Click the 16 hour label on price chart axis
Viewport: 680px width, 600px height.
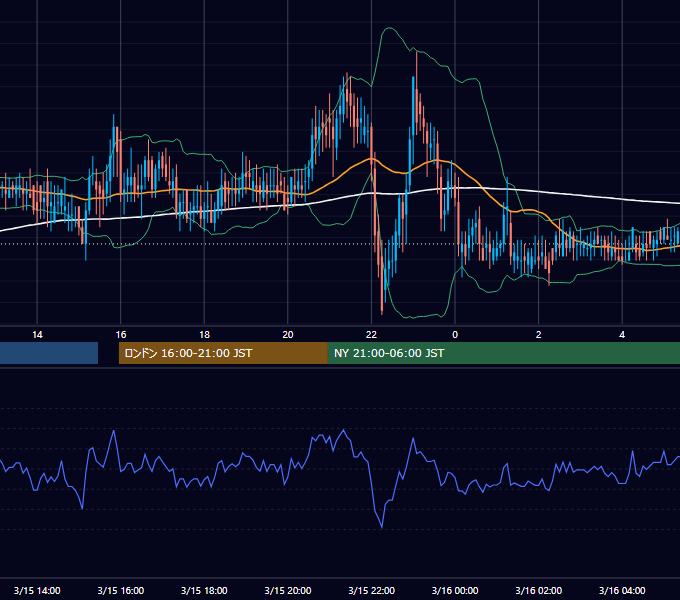point(121,335)
